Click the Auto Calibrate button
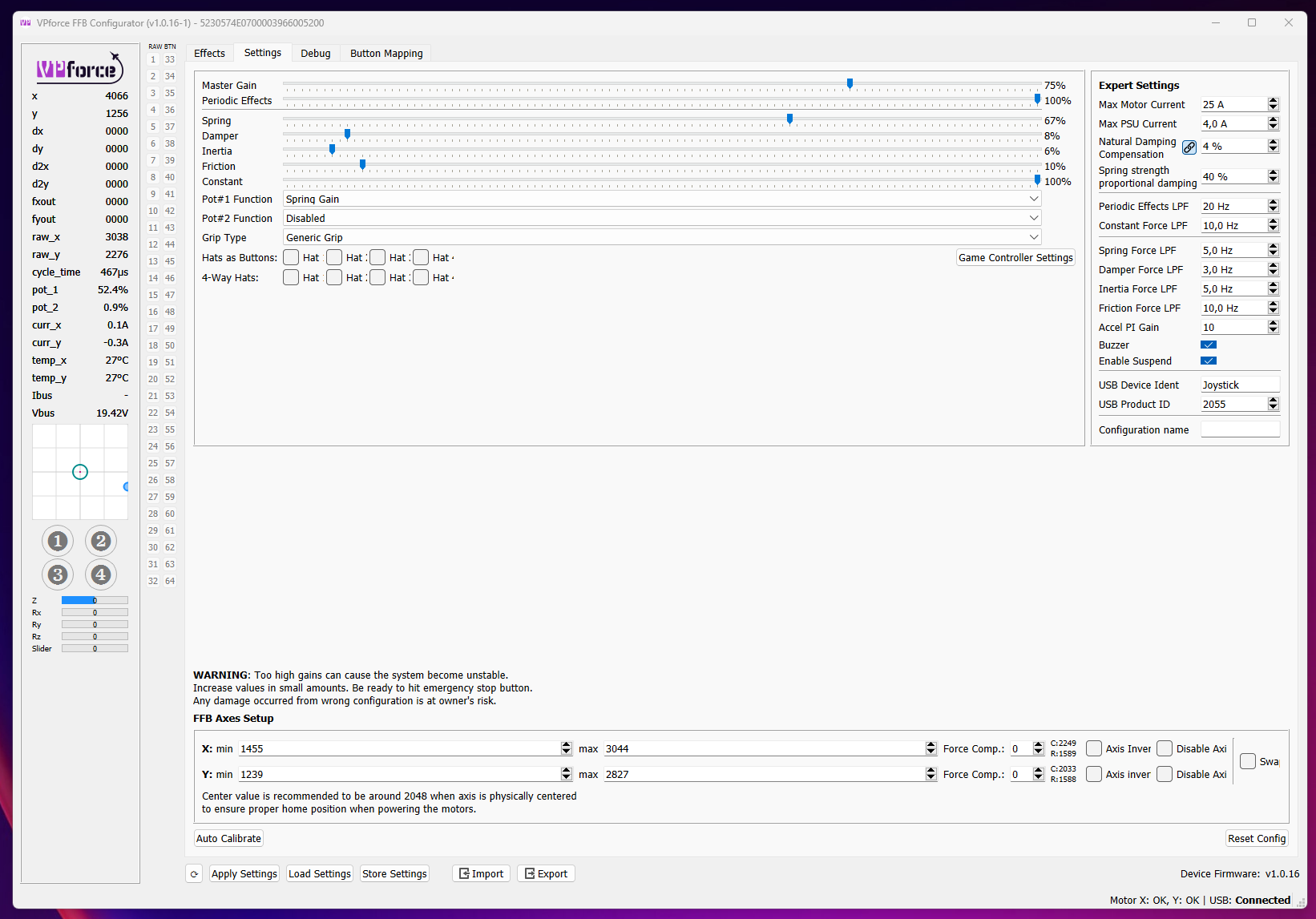This screenshot has width=1316, height=919. pyautogui.click(x=228, y=838)
